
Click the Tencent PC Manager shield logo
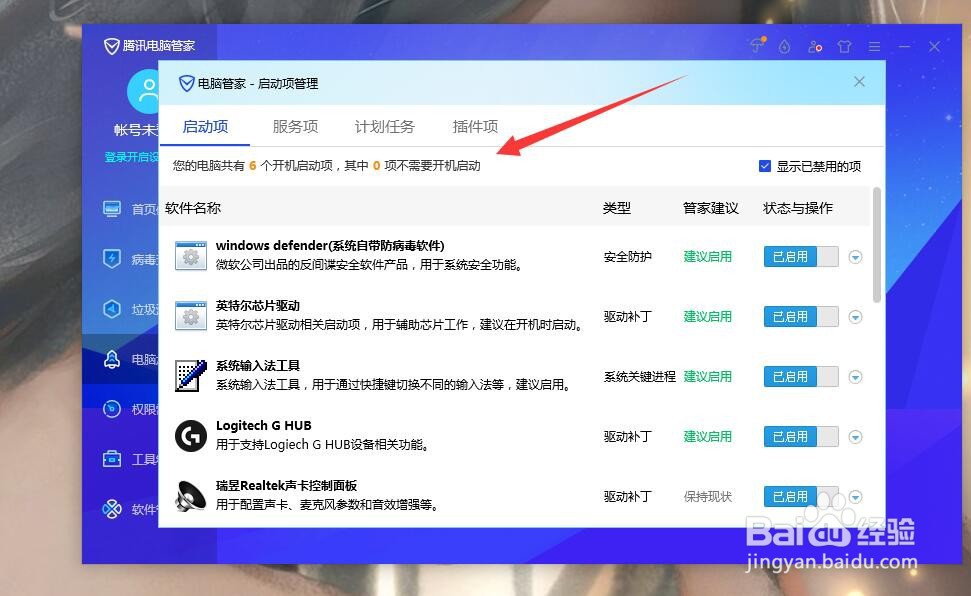tap(111, 46)
